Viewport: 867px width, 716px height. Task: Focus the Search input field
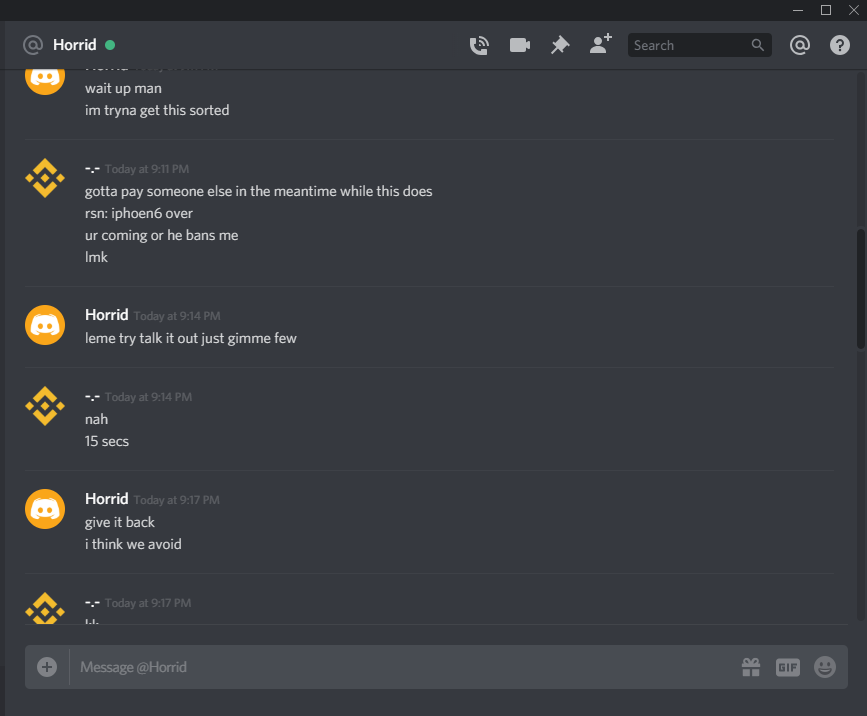tap(688, 45)
